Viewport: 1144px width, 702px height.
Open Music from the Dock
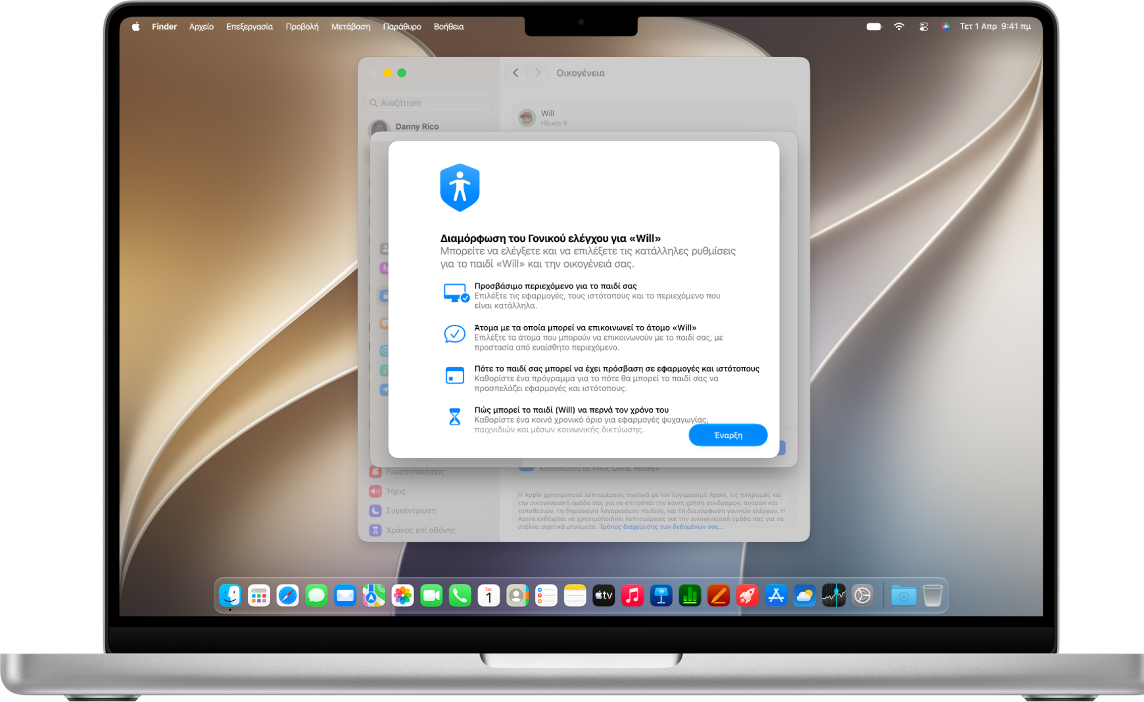click(x=633, y=595)
